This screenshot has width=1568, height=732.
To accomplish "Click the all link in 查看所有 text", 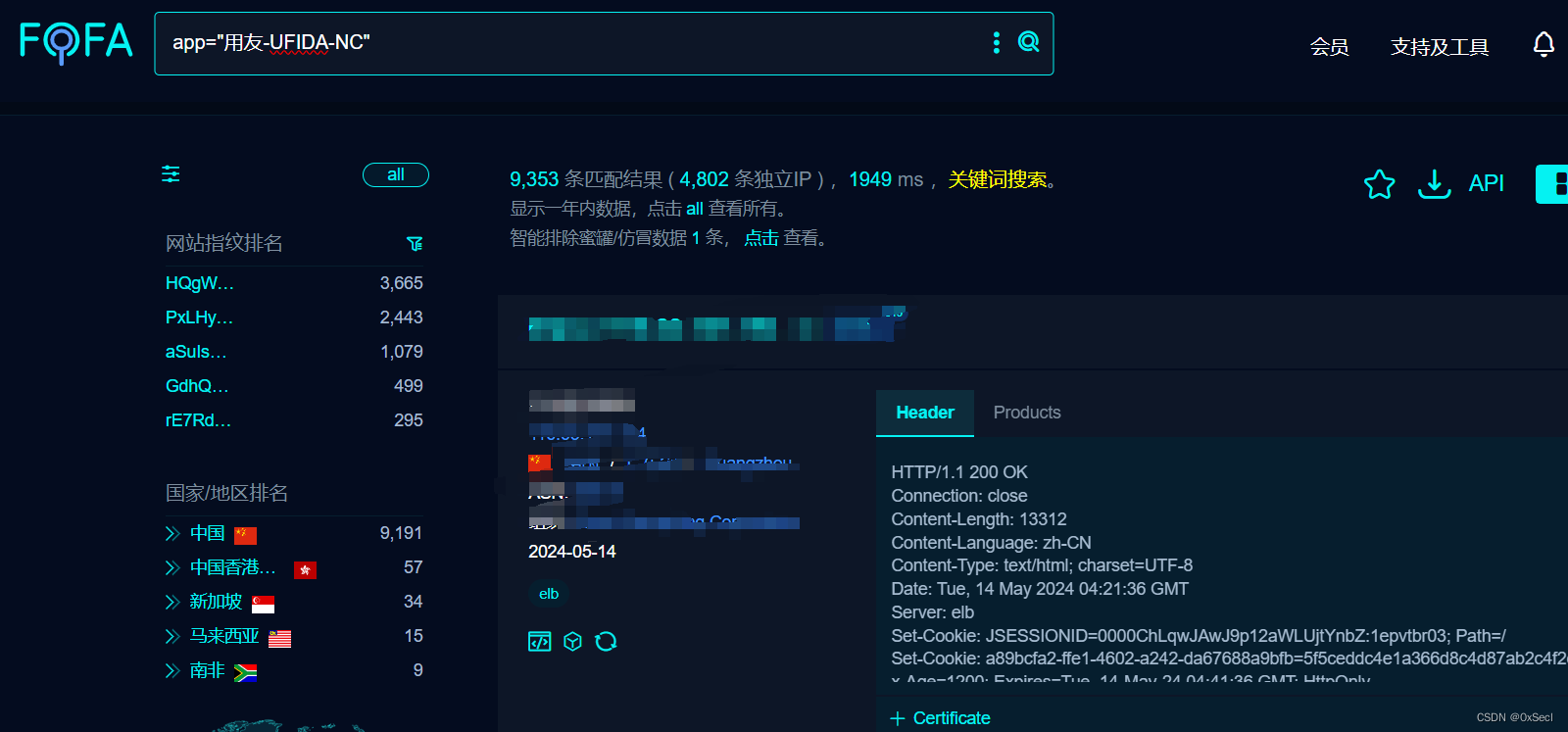I will [695, 209].
